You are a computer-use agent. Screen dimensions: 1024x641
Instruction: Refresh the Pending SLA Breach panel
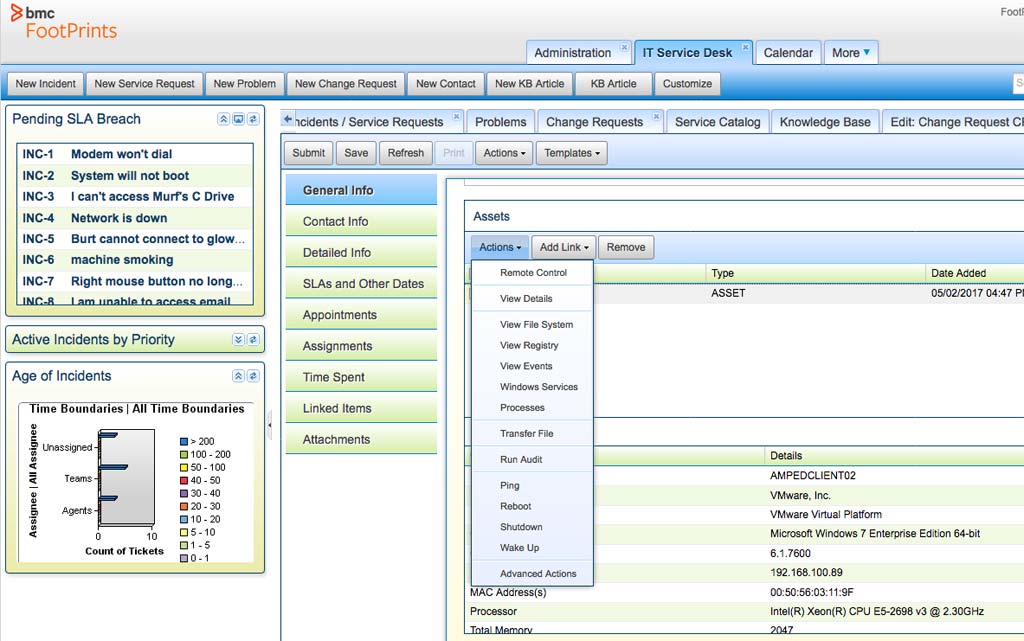(x=253, y=119)
